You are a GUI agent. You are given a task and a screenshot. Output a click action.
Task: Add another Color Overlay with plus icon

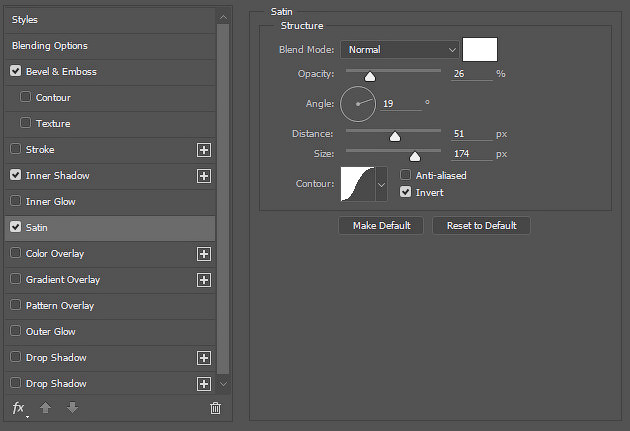[204, 254]
